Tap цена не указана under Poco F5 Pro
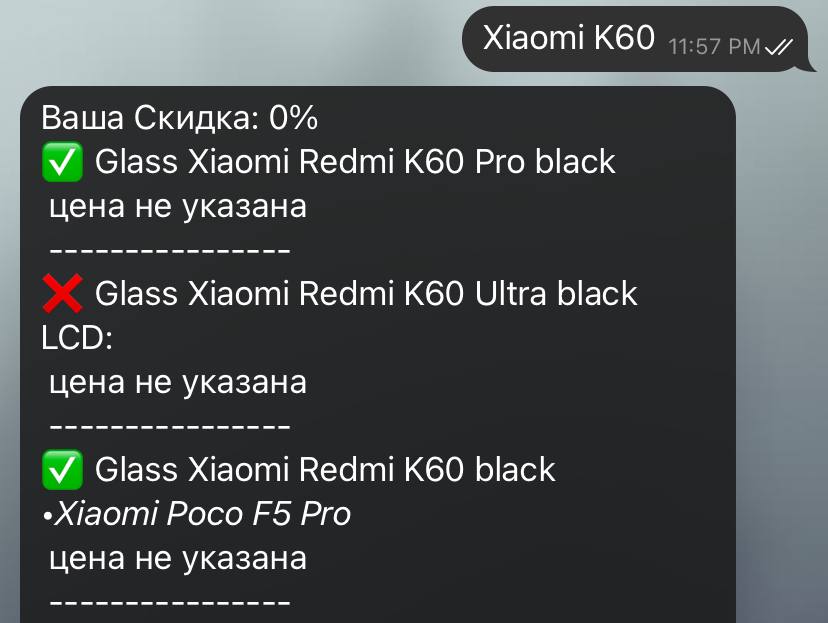The image size is (828, 623). [178, 558]
